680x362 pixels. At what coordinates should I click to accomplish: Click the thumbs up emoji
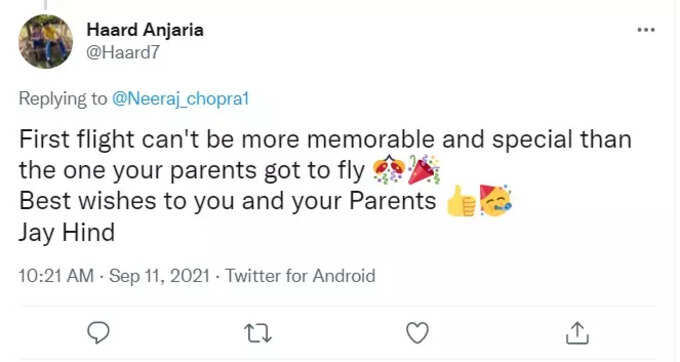click(461, 201)
